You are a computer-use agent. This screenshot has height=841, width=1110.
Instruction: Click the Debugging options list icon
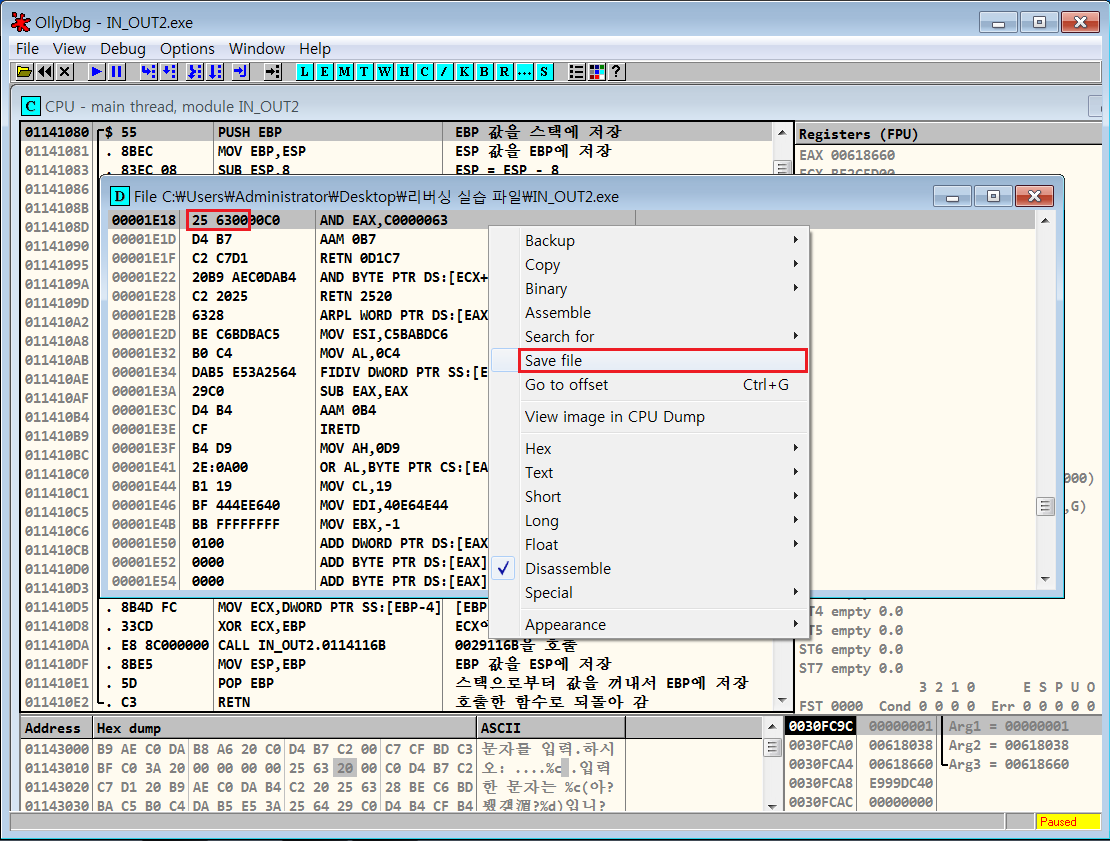coord(577,71)
